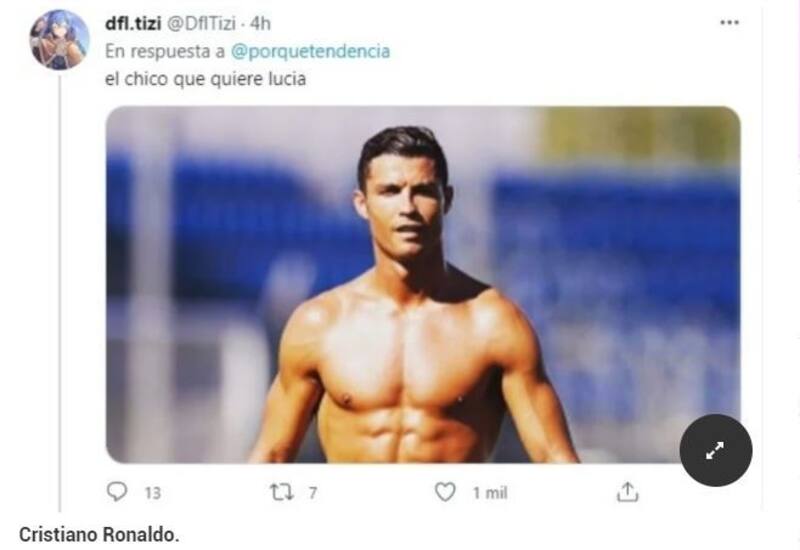The height and width of the screenshot is (550, 800).
Task: Expand the image with the round arrows button
Action: pos(715,450)
